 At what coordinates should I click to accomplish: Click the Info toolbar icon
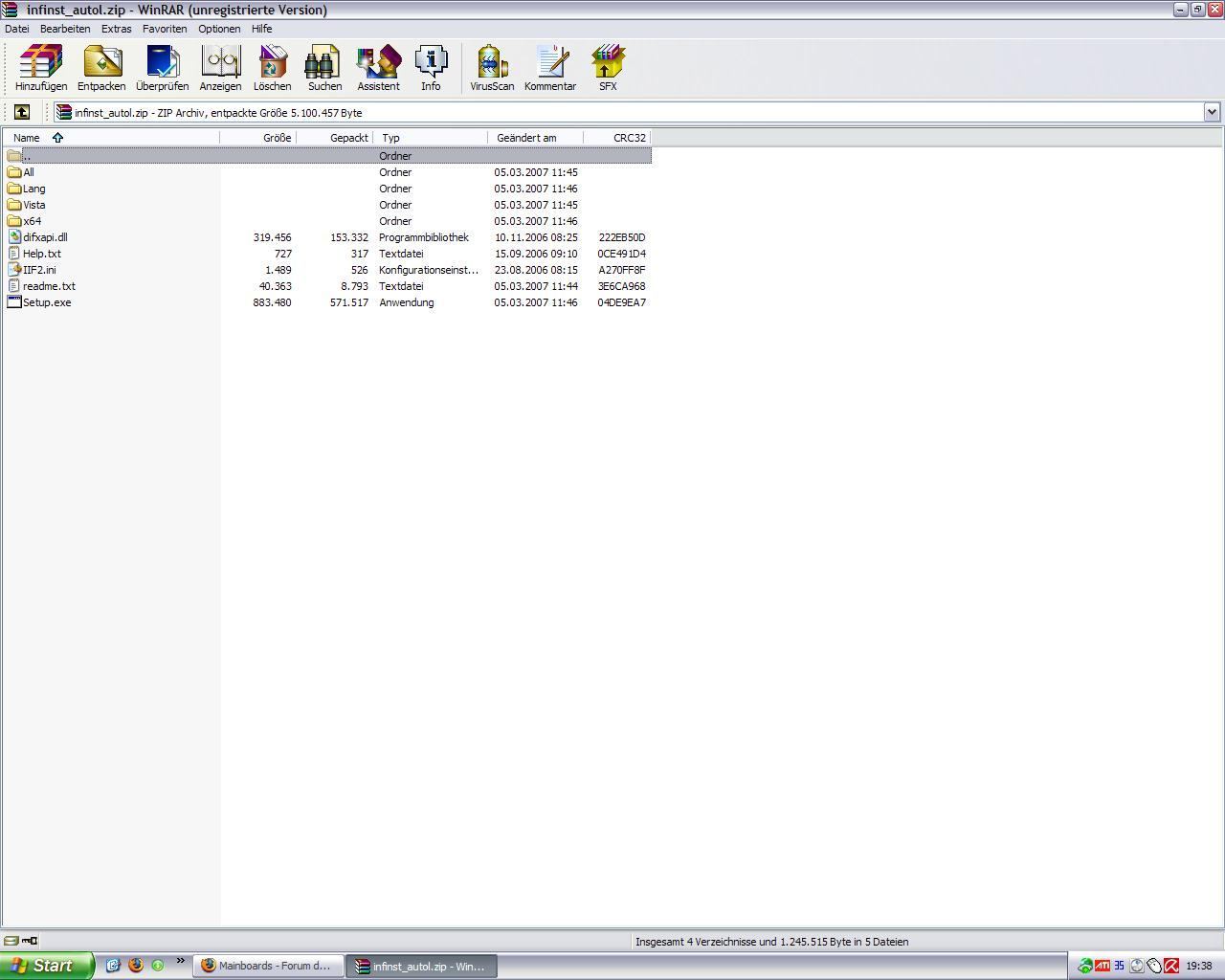point(431,67)
